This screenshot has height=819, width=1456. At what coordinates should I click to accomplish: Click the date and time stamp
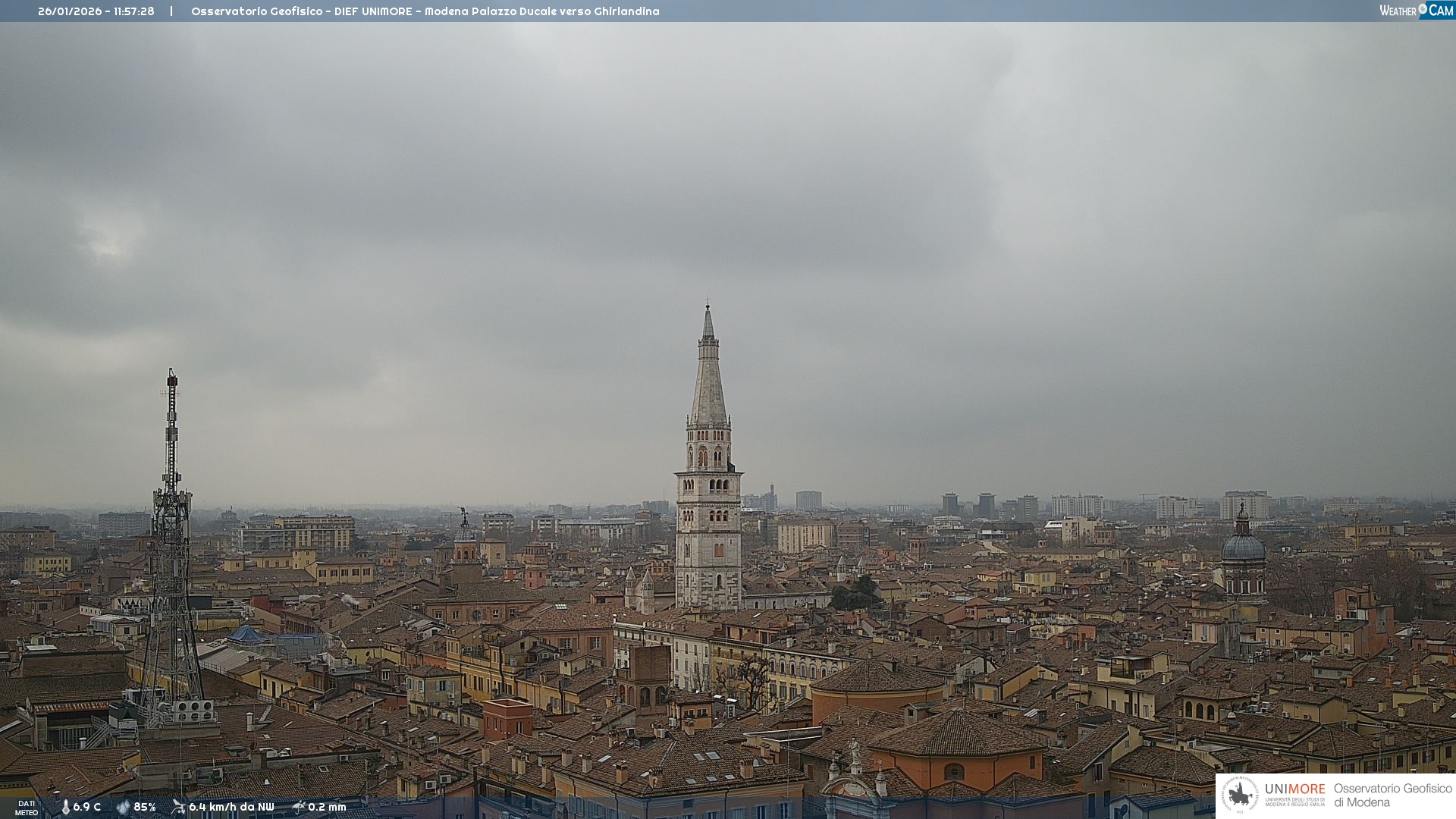point(96,11)
